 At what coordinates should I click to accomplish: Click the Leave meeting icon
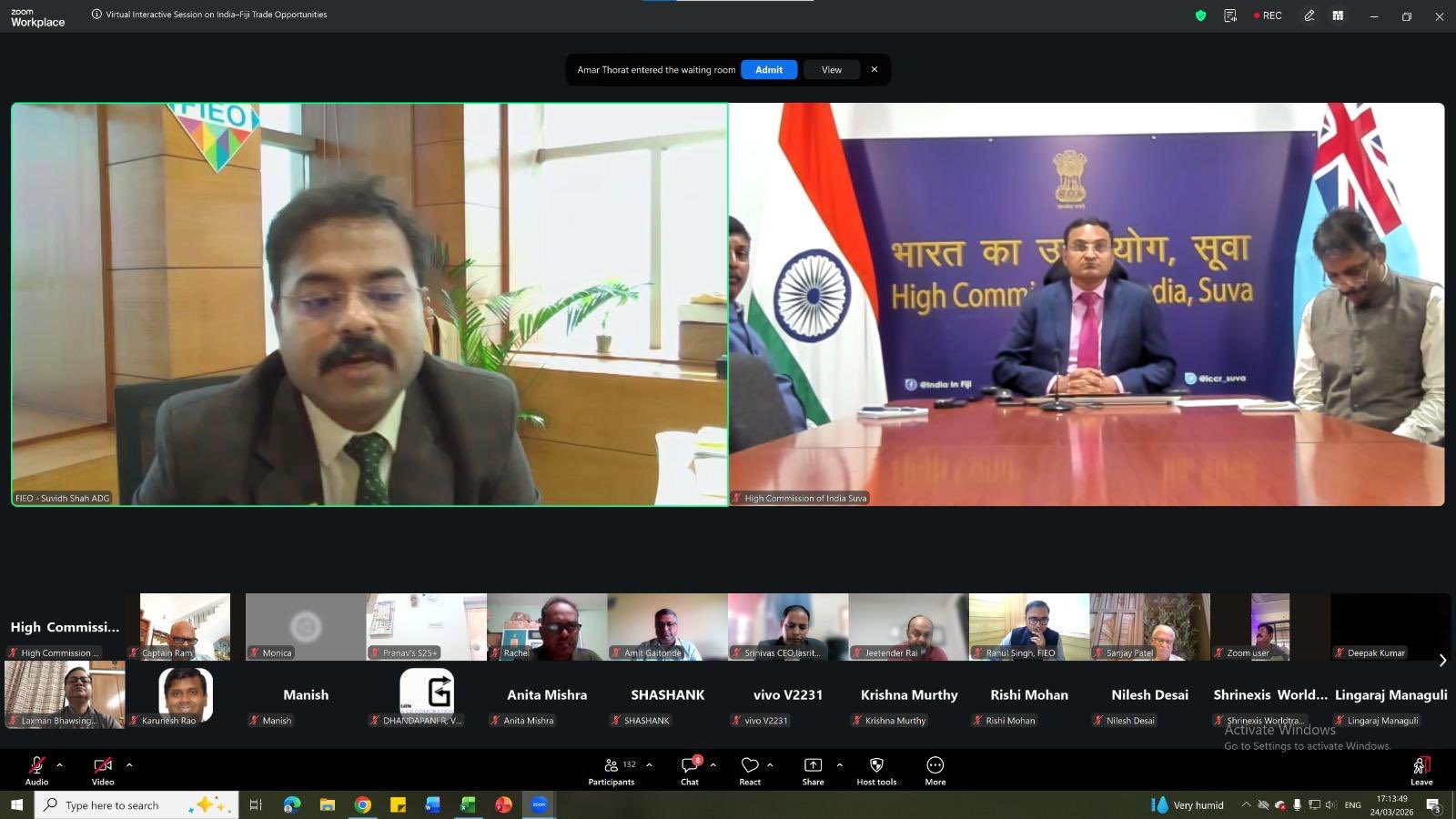click(x=1421, y=765)
